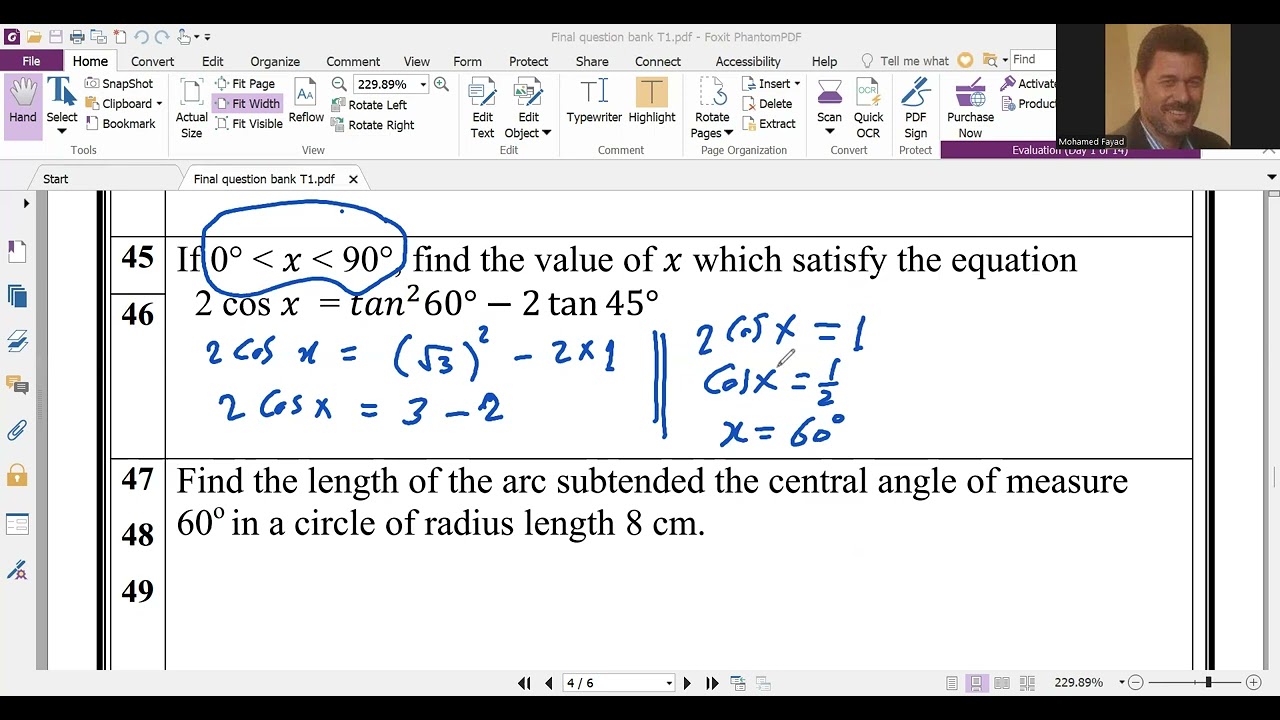1280x720 pixels.
Task: Click the zoom out magnifier icon
Action: click(339, 85)
